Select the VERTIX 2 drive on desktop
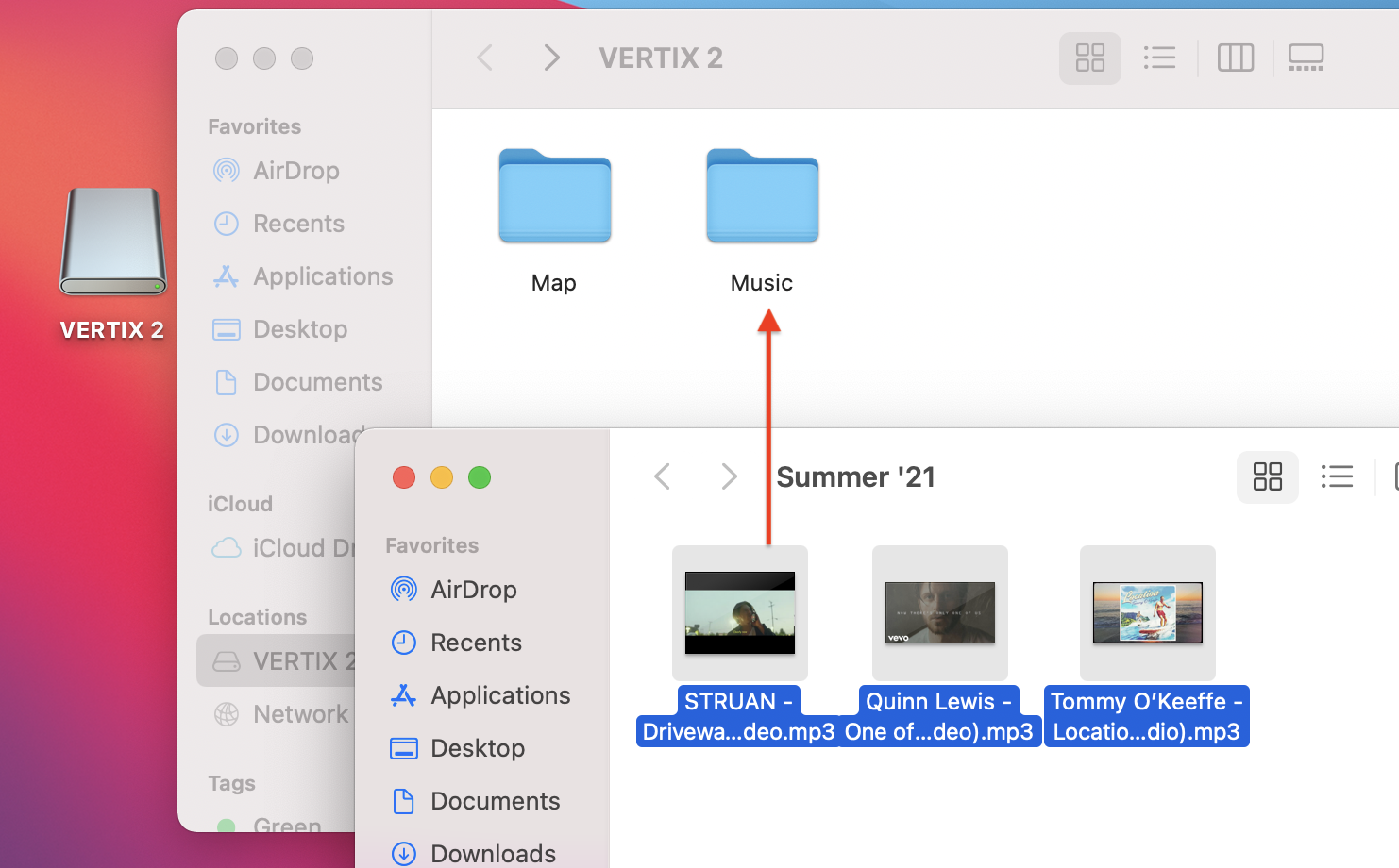This screenshot has height=868, width=1399. [113, 243]
